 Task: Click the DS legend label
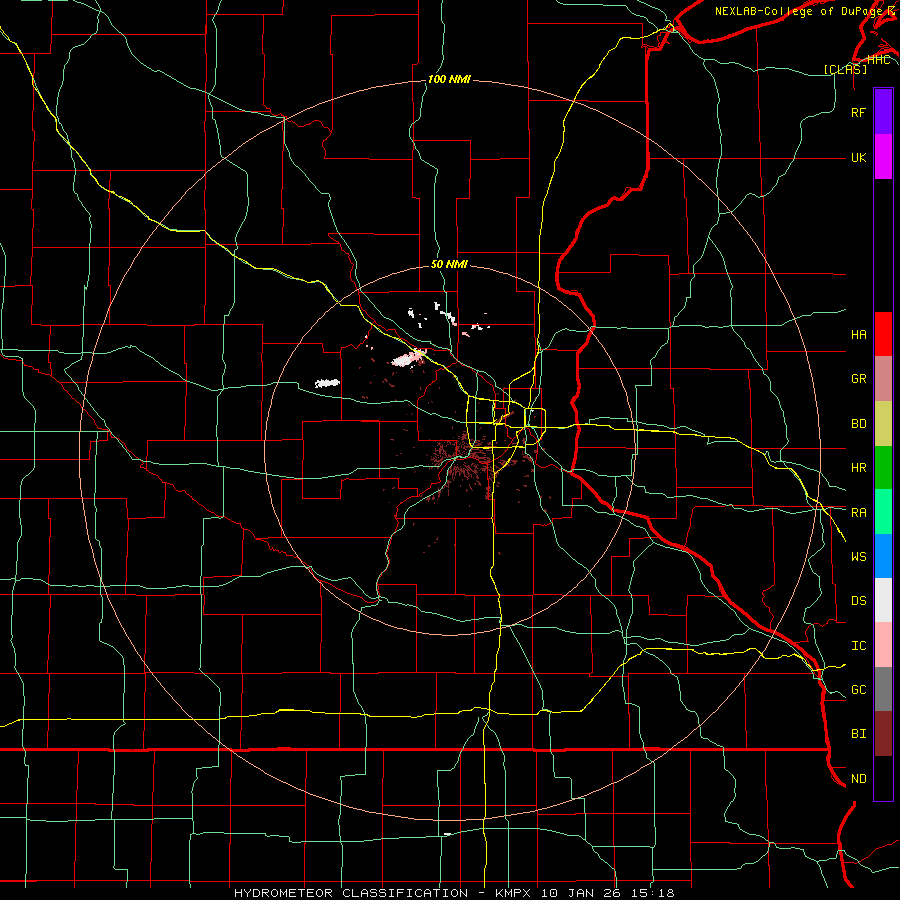(x=858, y=600)
